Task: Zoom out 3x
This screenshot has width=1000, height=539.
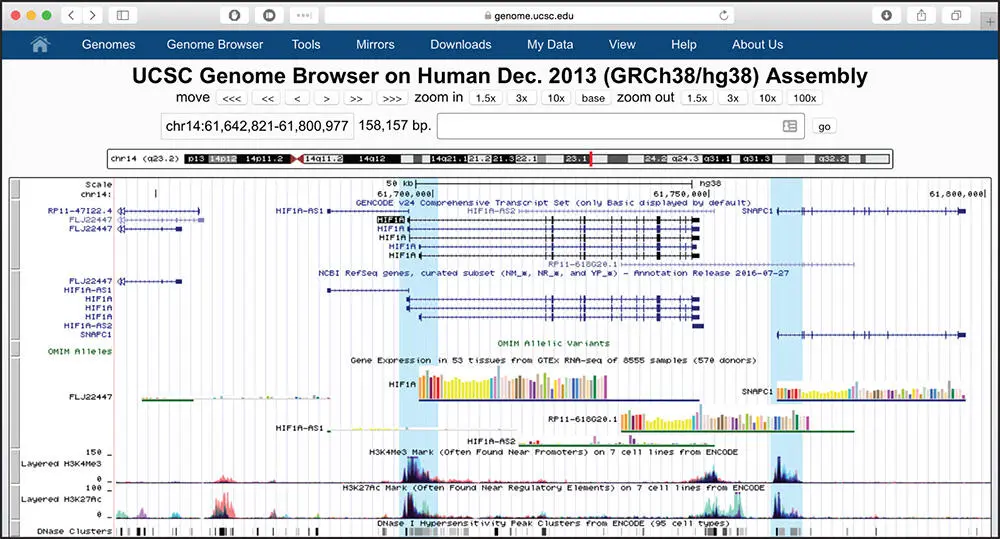Action: 733,98
